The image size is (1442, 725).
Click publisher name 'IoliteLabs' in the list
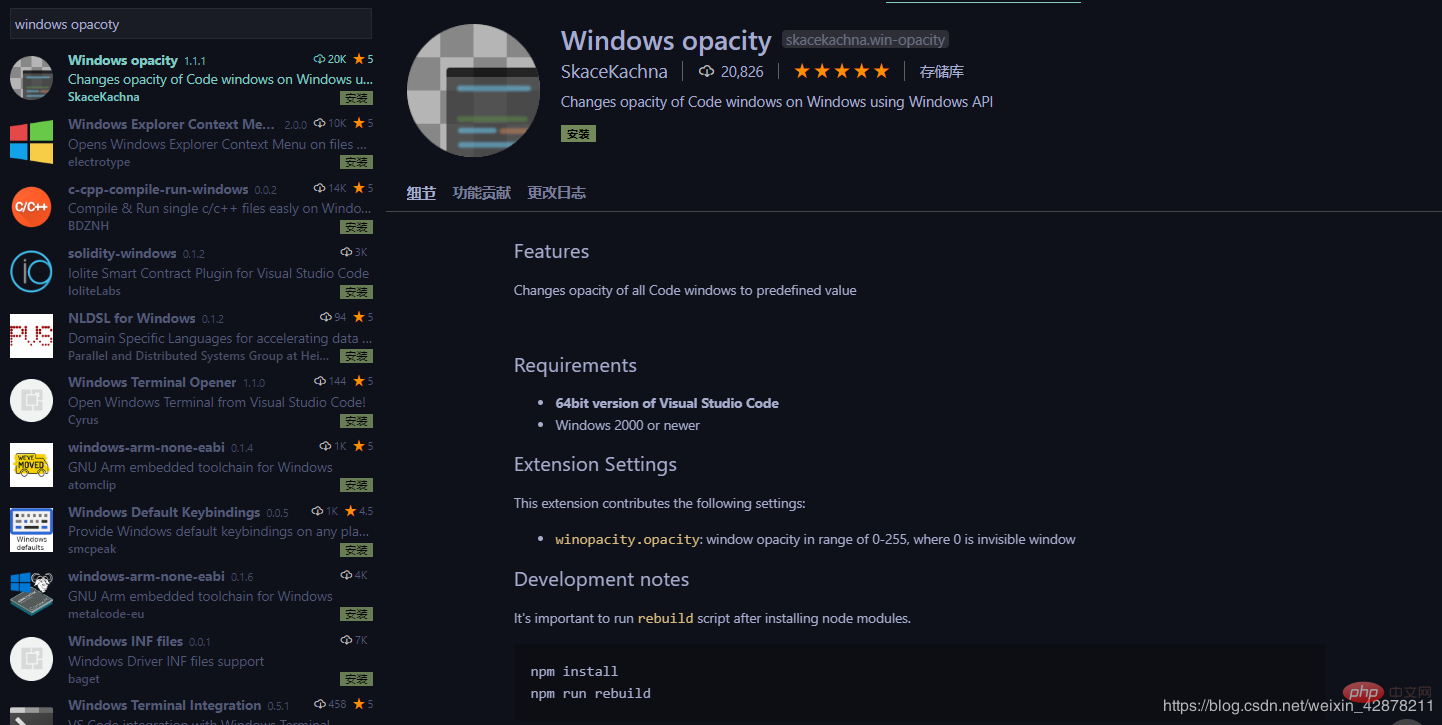click(x=95, y=291)
